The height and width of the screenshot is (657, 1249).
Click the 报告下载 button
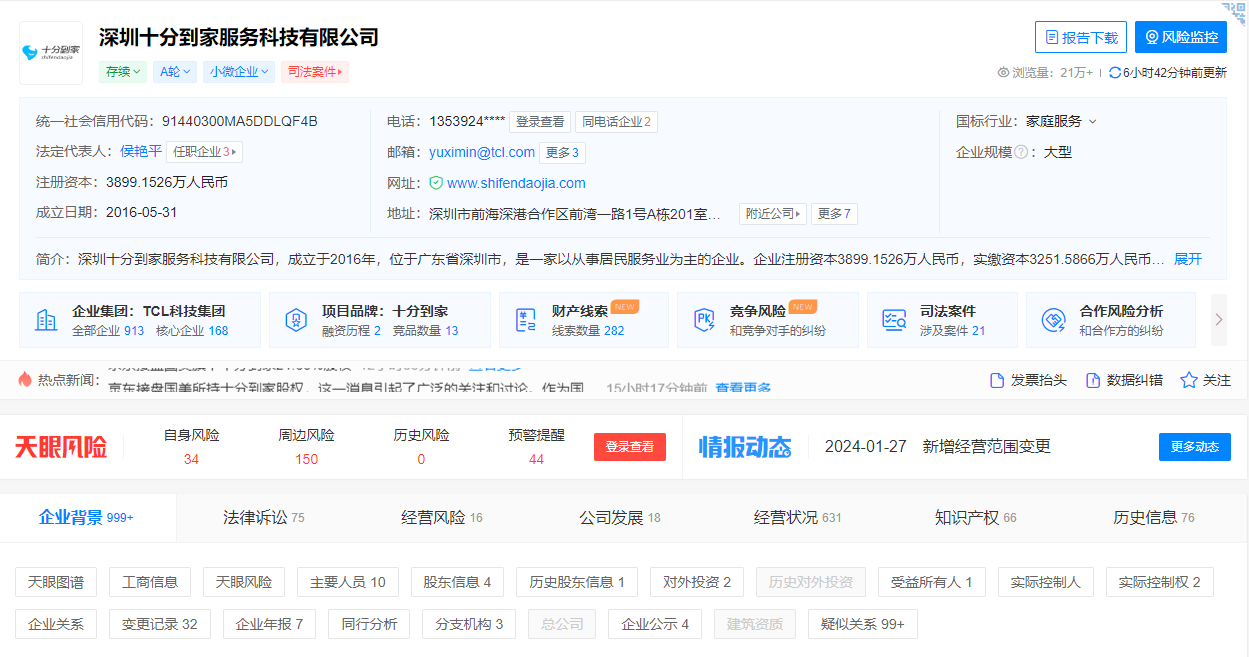click(x=1080, y=37)
